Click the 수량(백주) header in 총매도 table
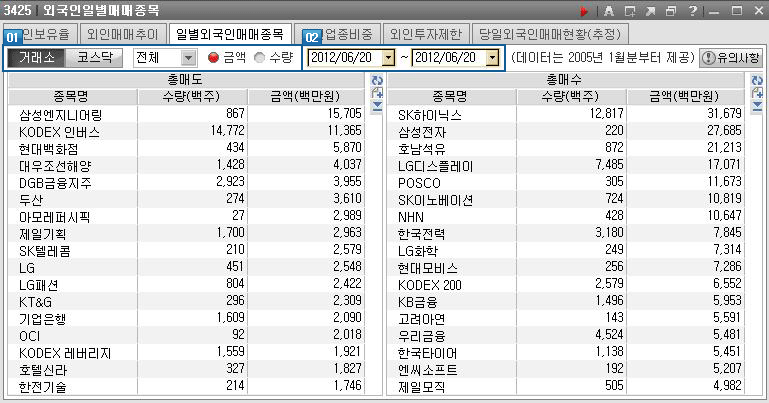 [x=192, y=97]
